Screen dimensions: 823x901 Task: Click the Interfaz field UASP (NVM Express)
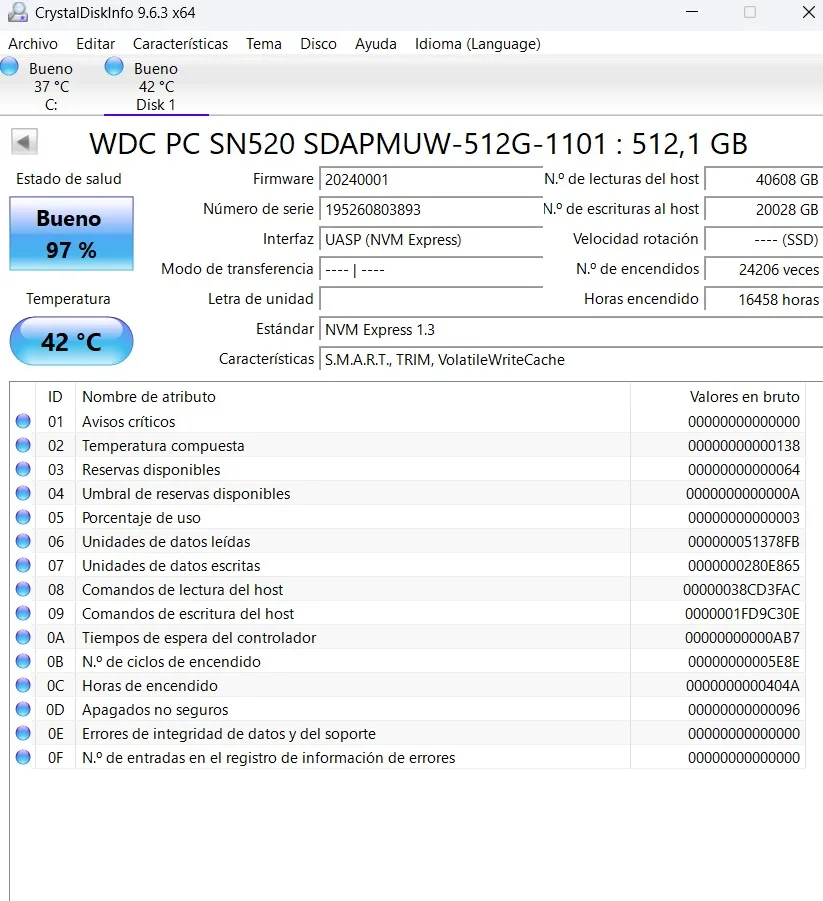coord(431,239)
